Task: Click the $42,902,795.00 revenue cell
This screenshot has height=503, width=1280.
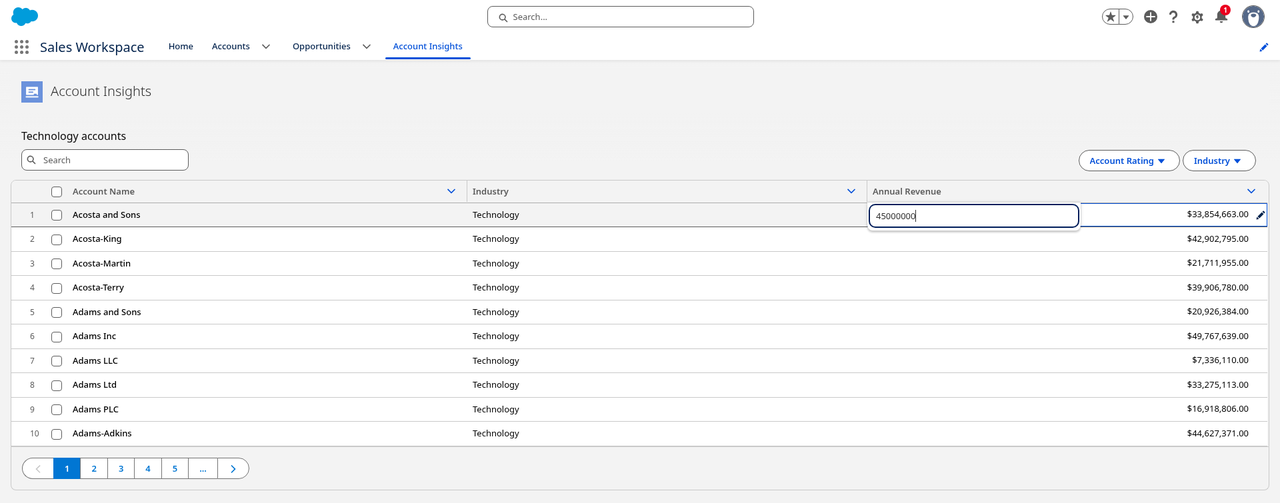Action: (1067, 240)
